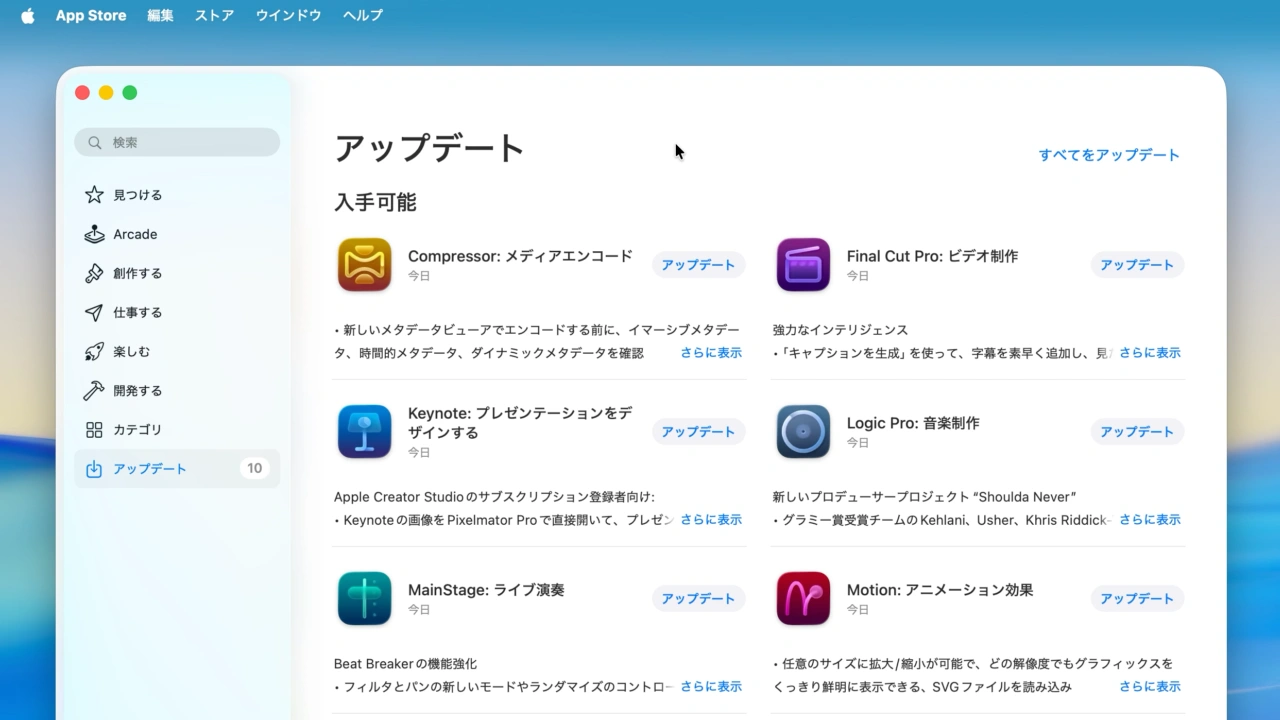Click the hammer icon beside 開発する
This screenshot has height=720, width=1280.
pyautogui.click(x=94, y=390)
